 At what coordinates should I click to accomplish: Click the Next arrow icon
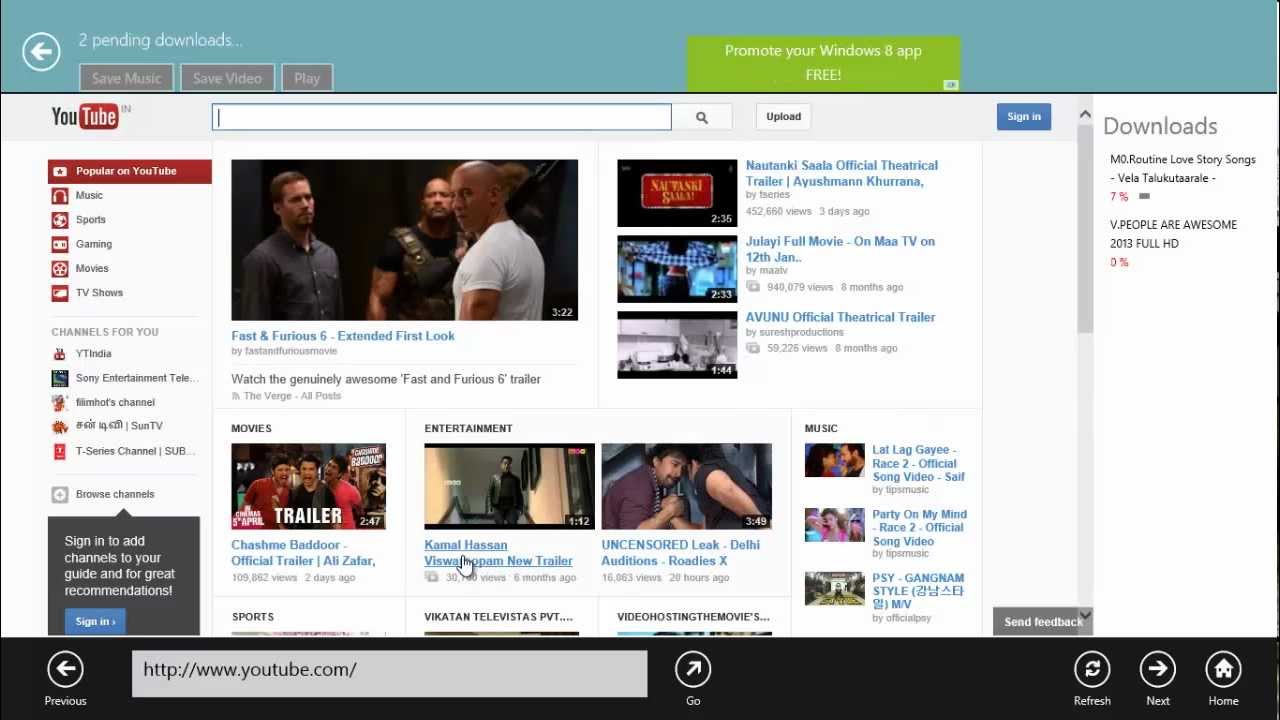tap(1158, 669)
